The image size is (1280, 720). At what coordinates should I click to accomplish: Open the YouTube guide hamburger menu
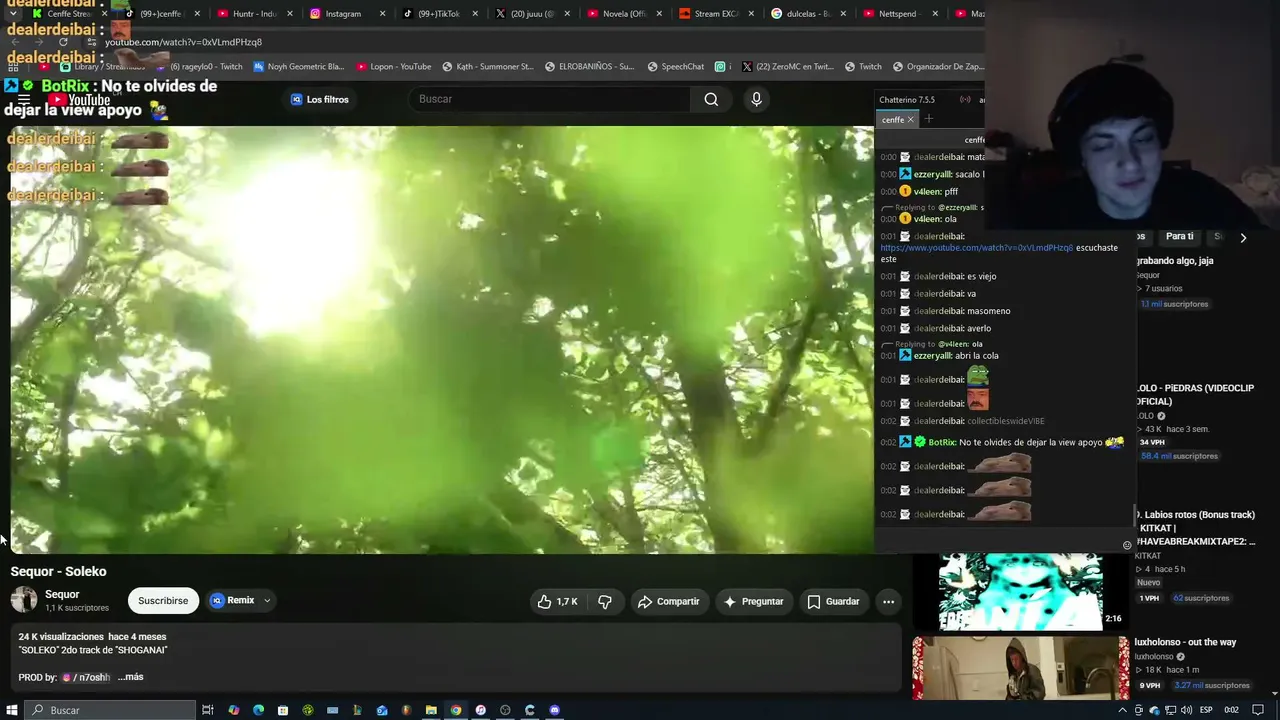click(x=24, y=100)
